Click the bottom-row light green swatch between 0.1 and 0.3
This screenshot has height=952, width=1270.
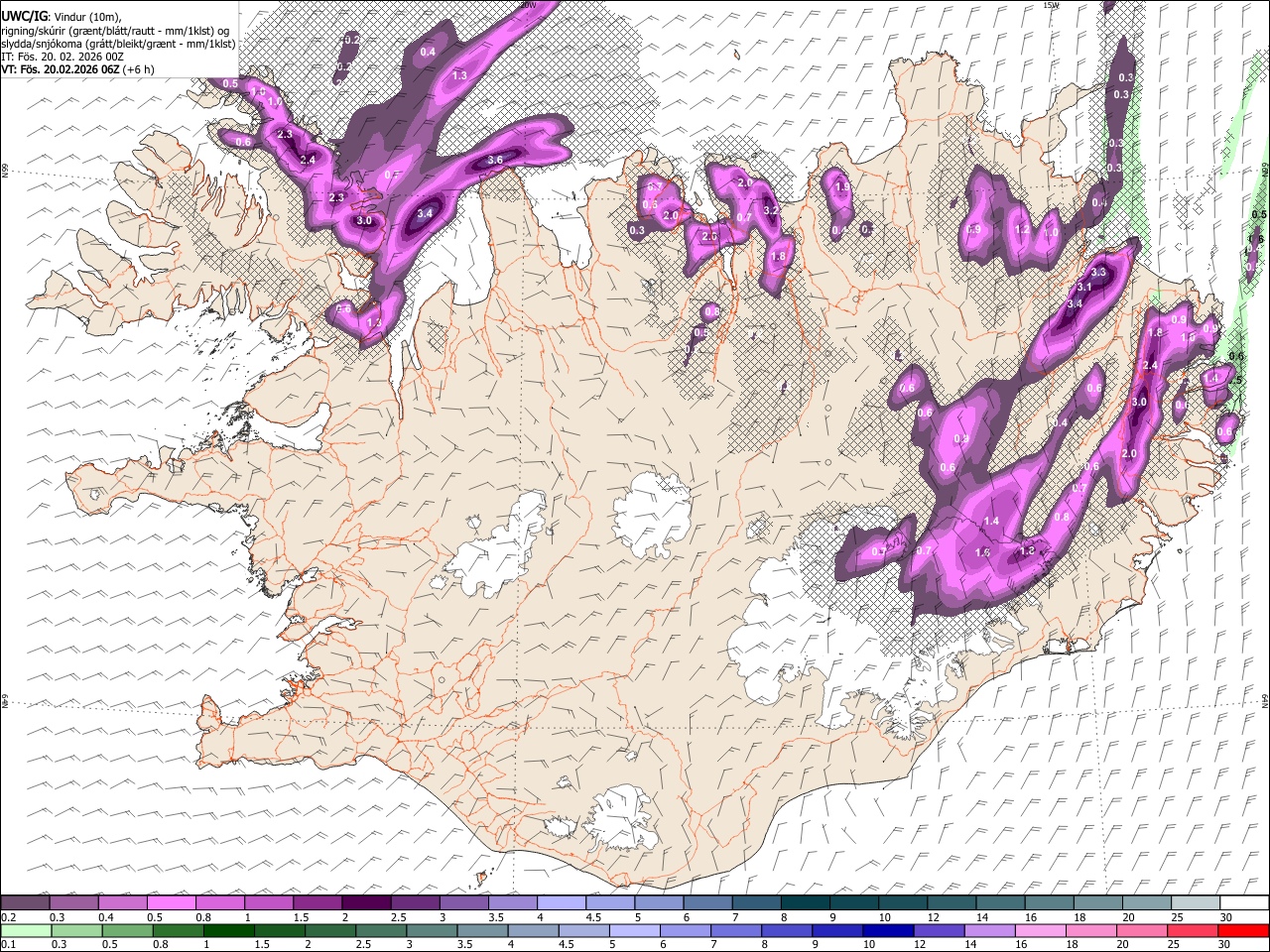[26, 930]
